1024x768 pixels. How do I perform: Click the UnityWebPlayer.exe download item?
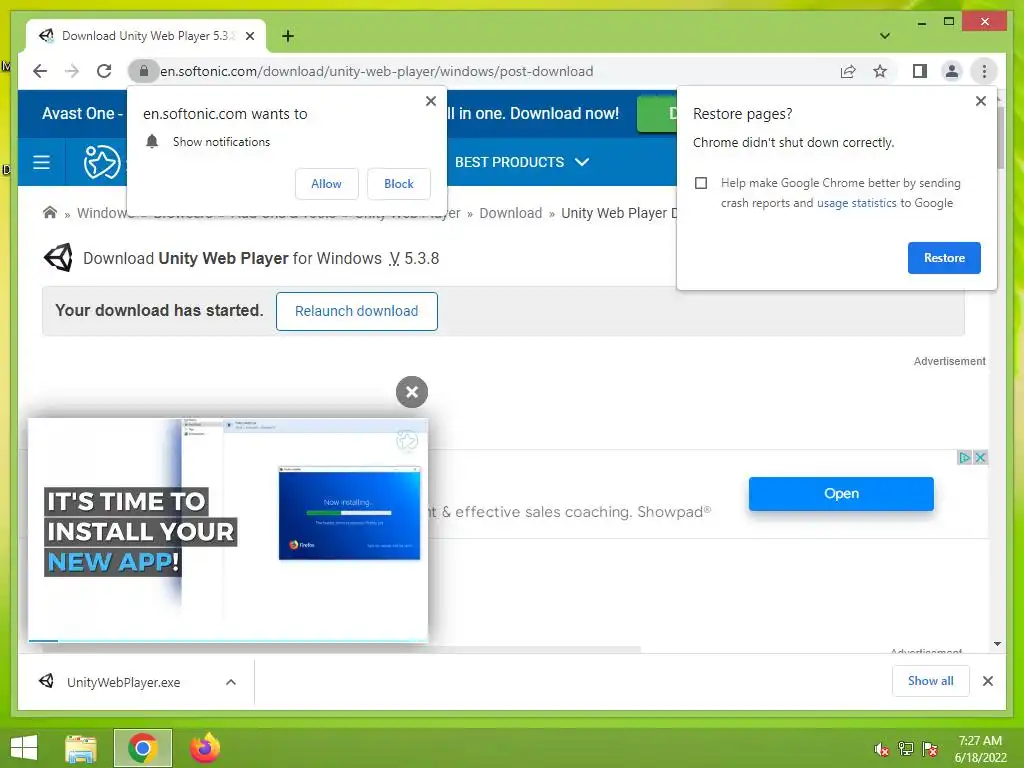[x=123, y=682]
